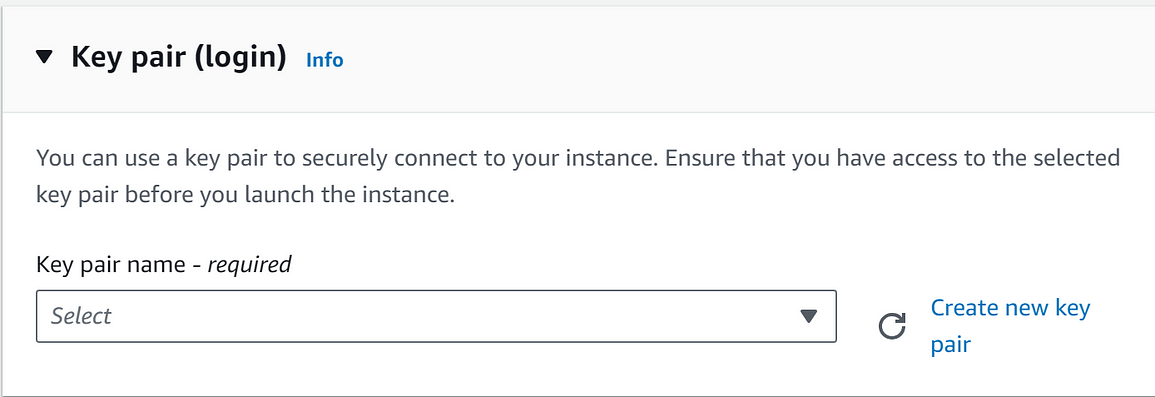Click the blue Info text in section header
Screen dimensions: 1155x397
[x=325, y=60]
